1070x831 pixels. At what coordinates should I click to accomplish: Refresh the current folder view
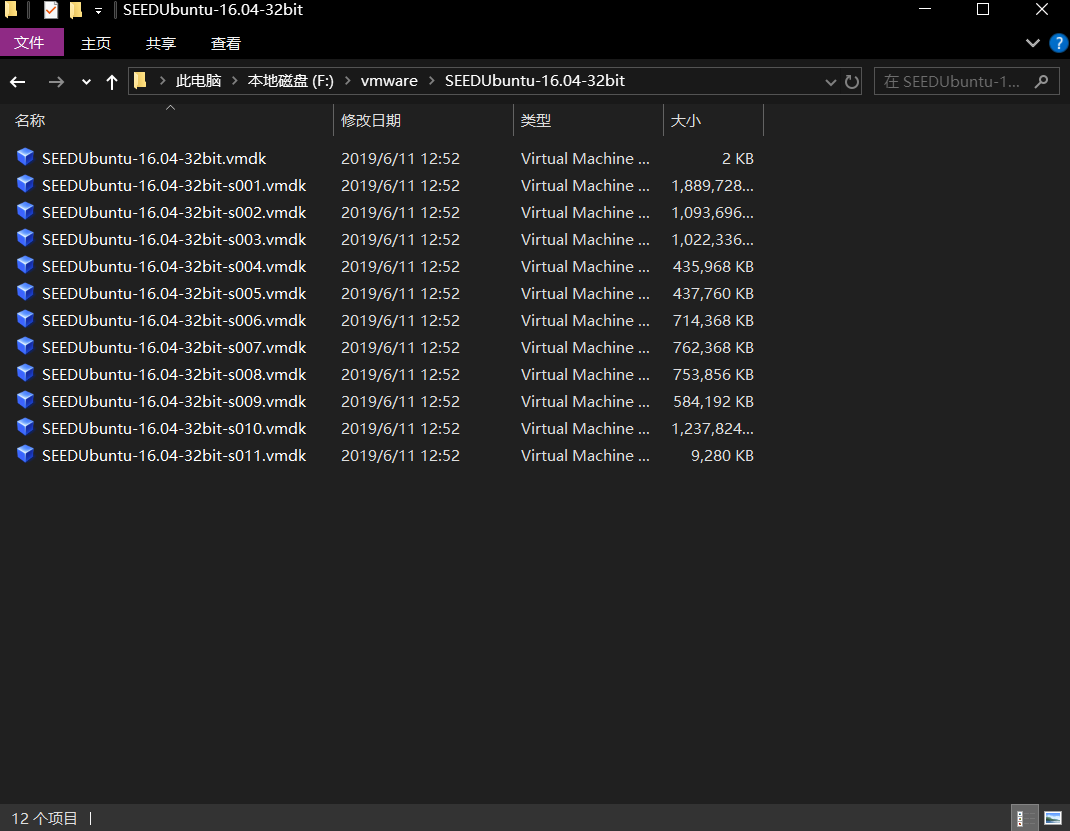[852, 82]
